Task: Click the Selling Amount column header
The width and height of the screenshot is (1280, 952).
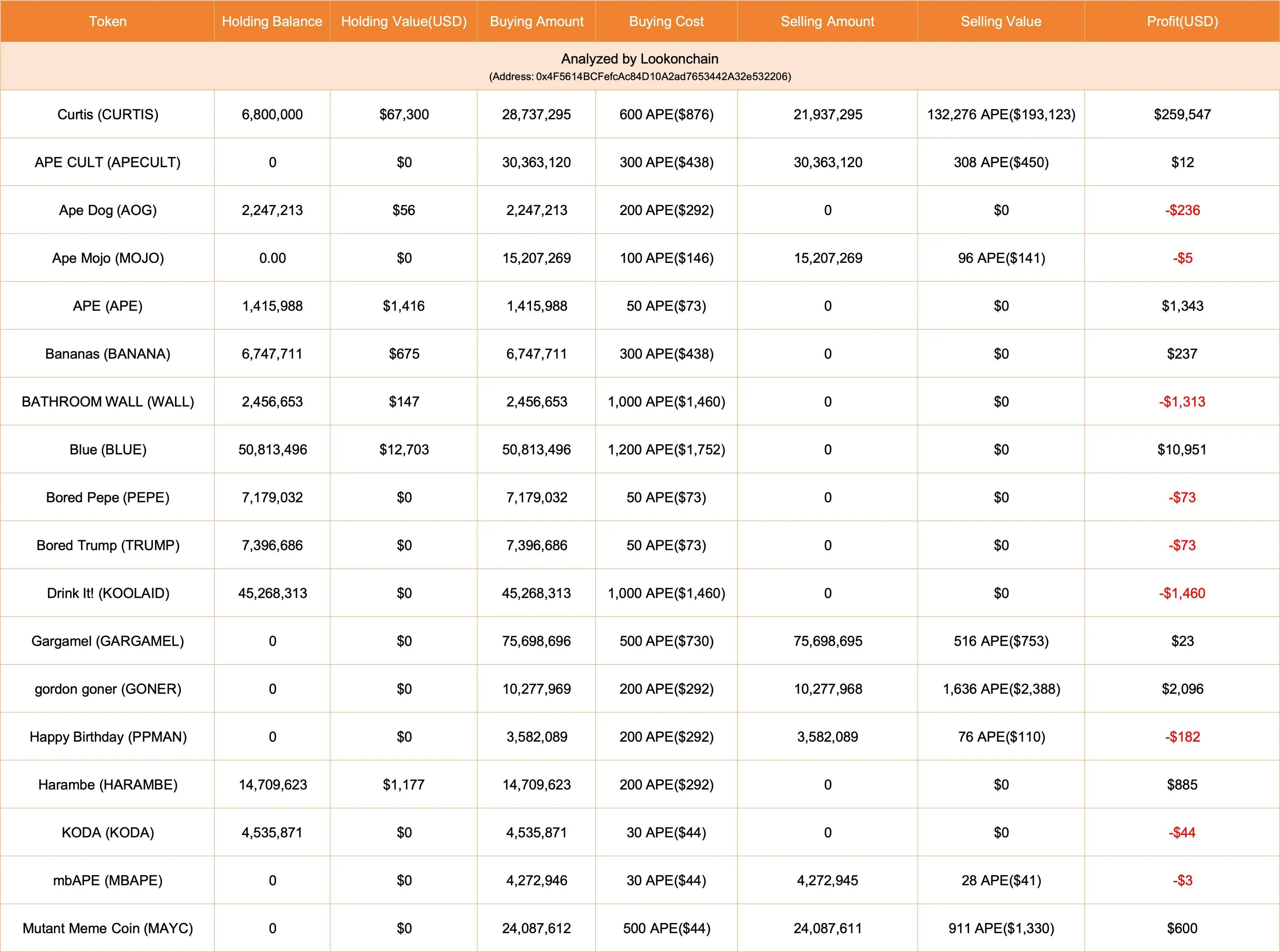Action: [827, 21]
